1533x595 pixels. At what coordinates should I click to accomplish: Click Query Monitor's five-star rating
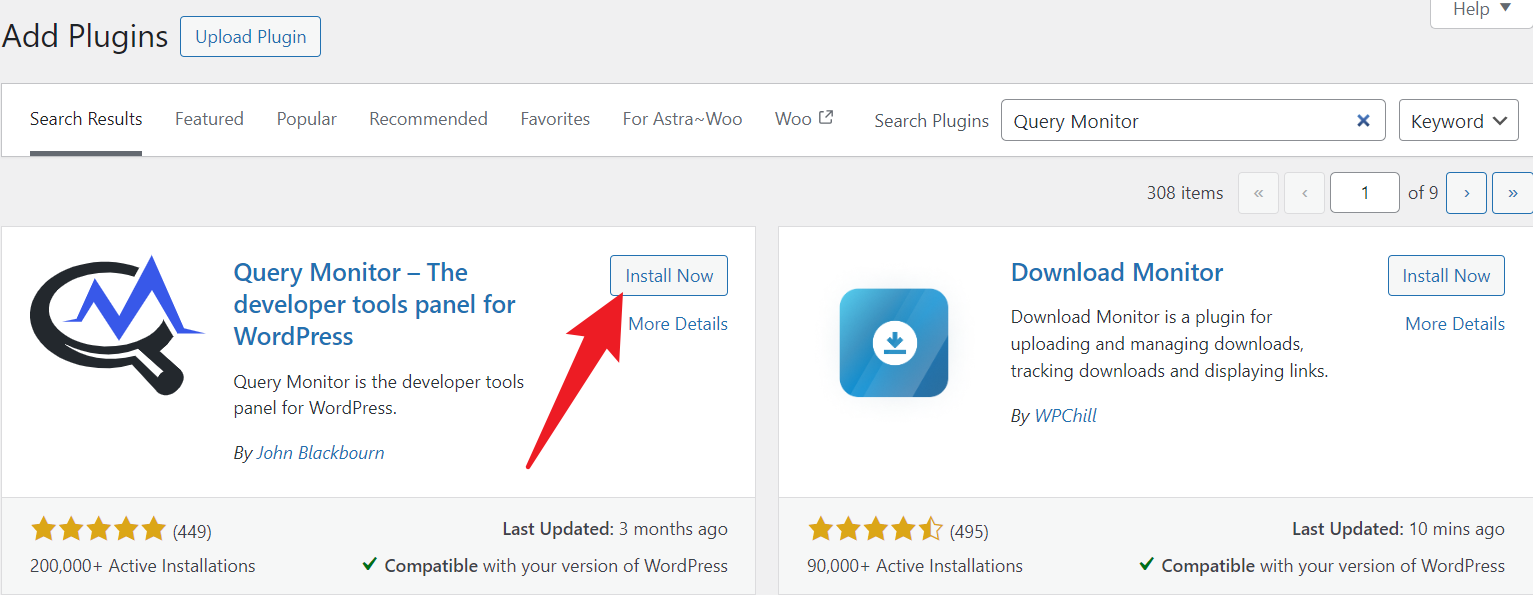pos(98,529)
